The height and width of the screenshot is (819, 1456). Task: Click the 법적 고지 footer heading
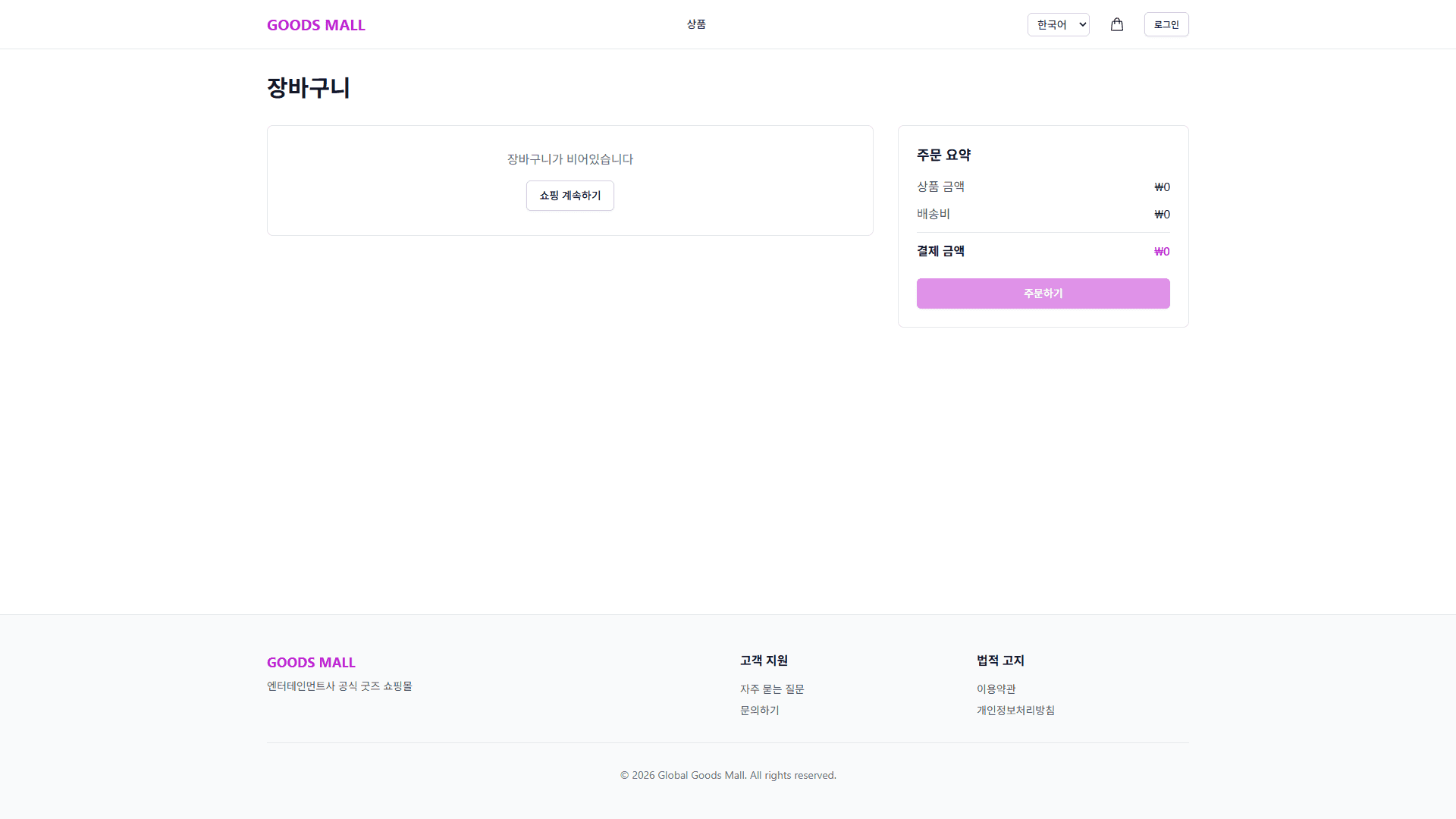pyautogui.click(x=1000, y=661)
